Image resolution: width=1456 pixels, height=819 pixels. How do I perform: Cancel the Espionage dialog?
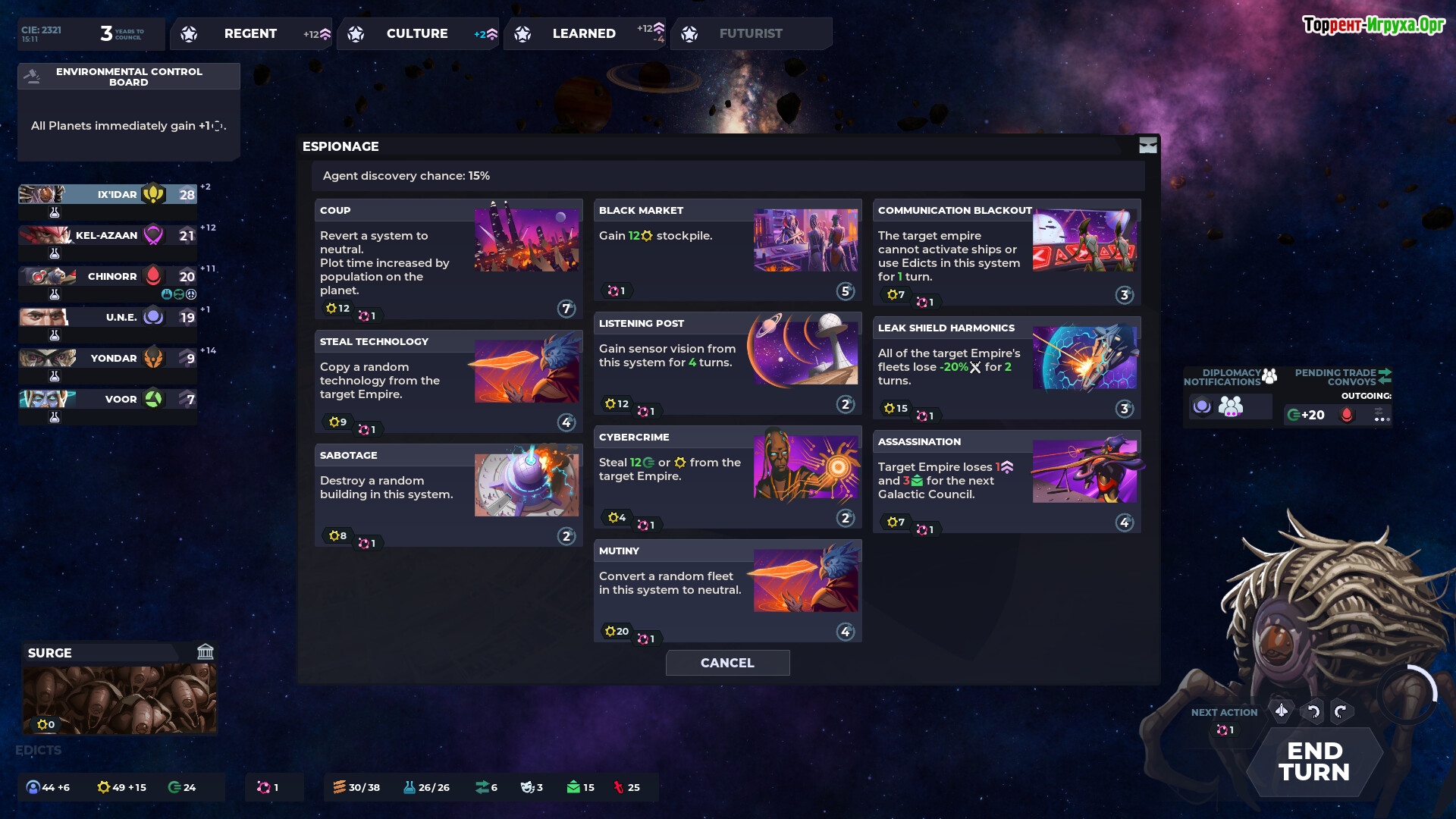coord(727,663)
